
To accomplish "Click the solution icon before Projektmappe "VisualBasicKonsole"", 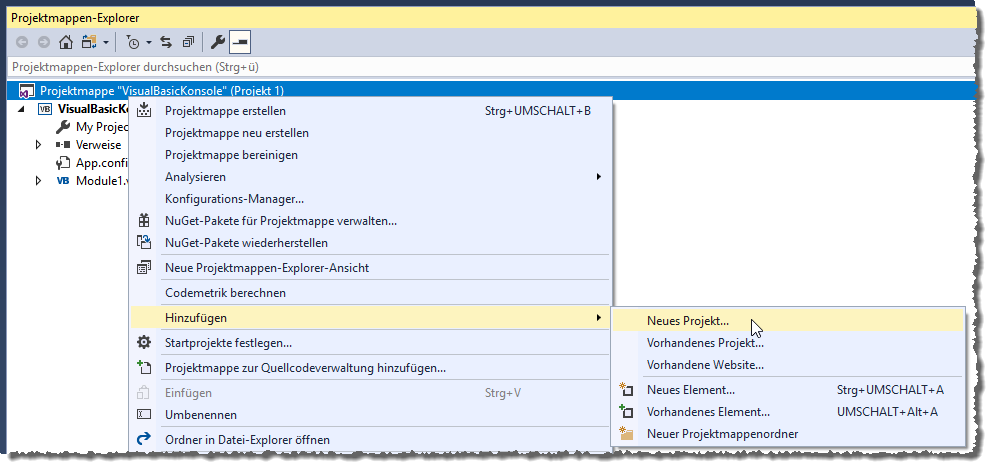I will pyautogui.click(x=26, y=91).
